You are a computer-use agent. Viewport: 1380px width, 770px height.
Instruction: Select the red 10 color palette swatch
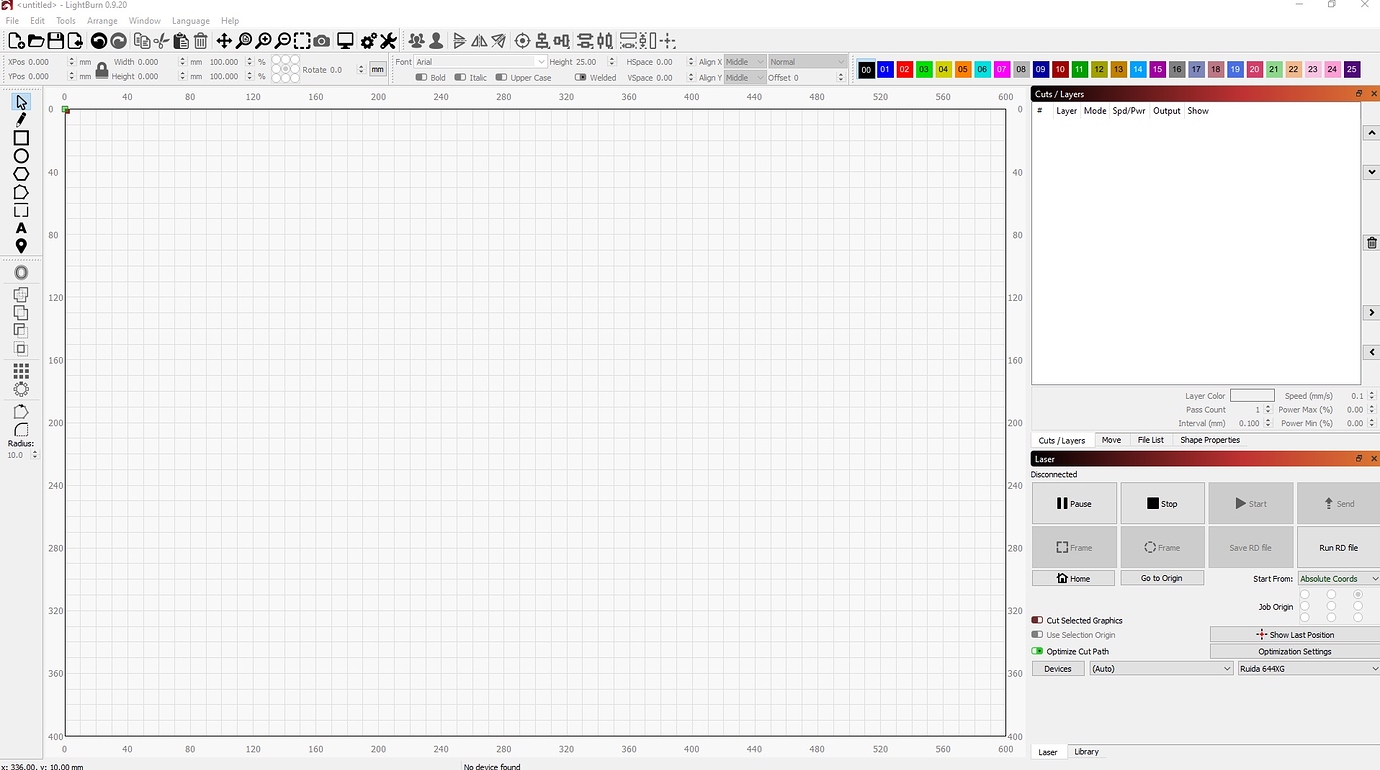pos(1059,69)
